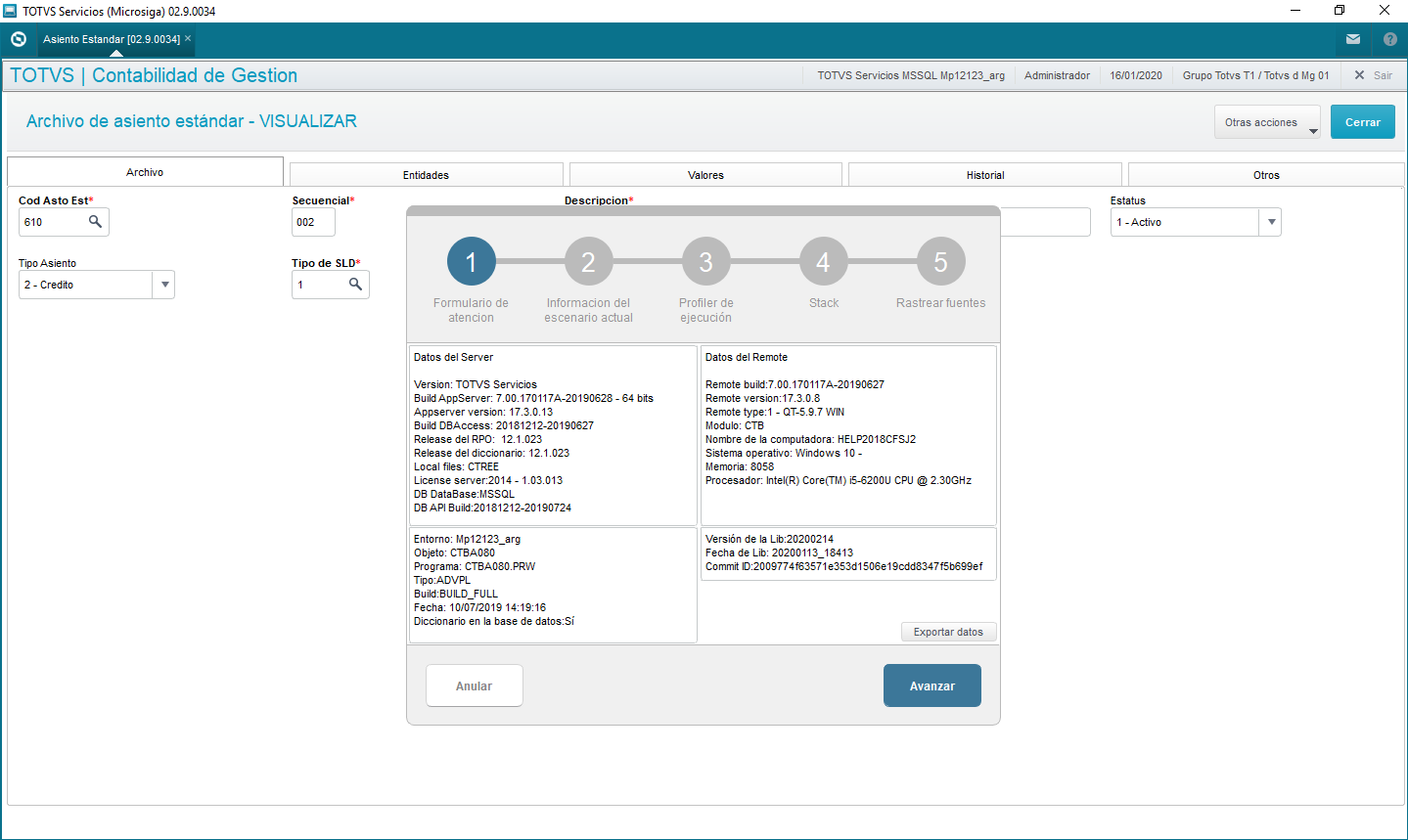Click the Administrador user label
The width and height of the screenshot is (1408, 840).
pos(1057,75)
